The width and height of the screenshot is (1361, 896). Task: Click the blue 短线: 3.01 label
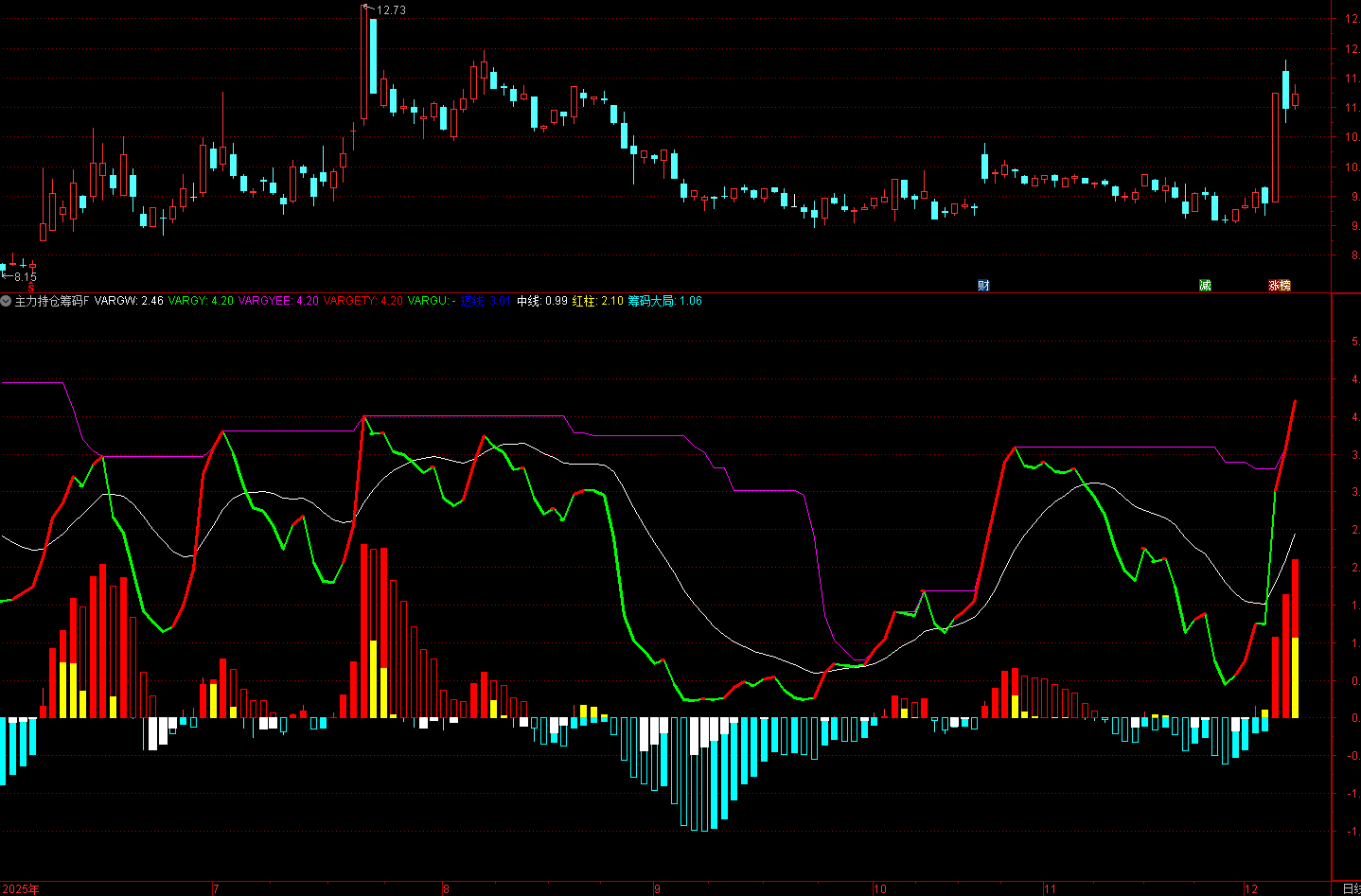[486, 301]
